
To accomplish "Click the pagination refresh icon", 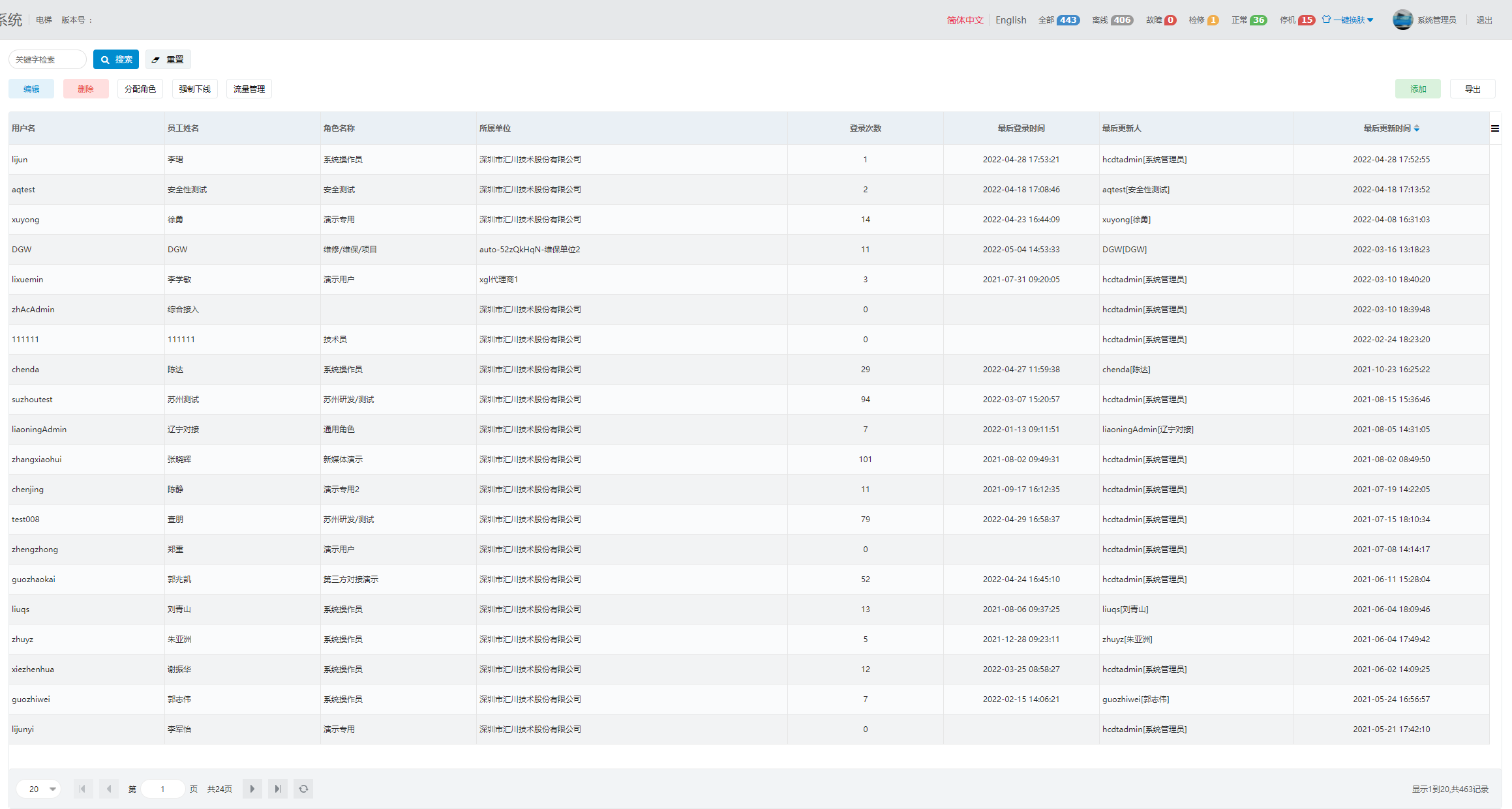I will click(303, 789).
